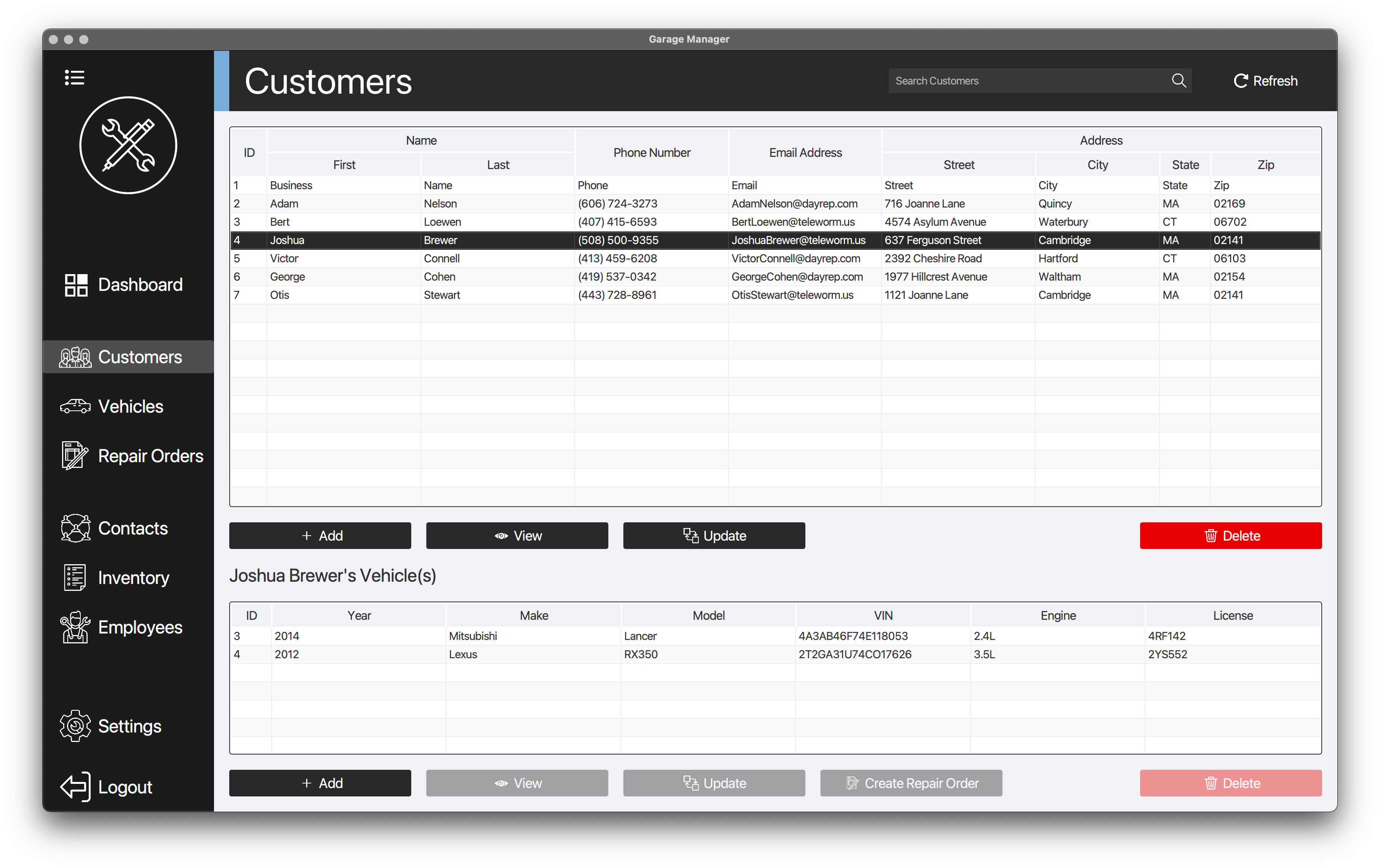Click the hamburger list menu icon

[75, 77]
